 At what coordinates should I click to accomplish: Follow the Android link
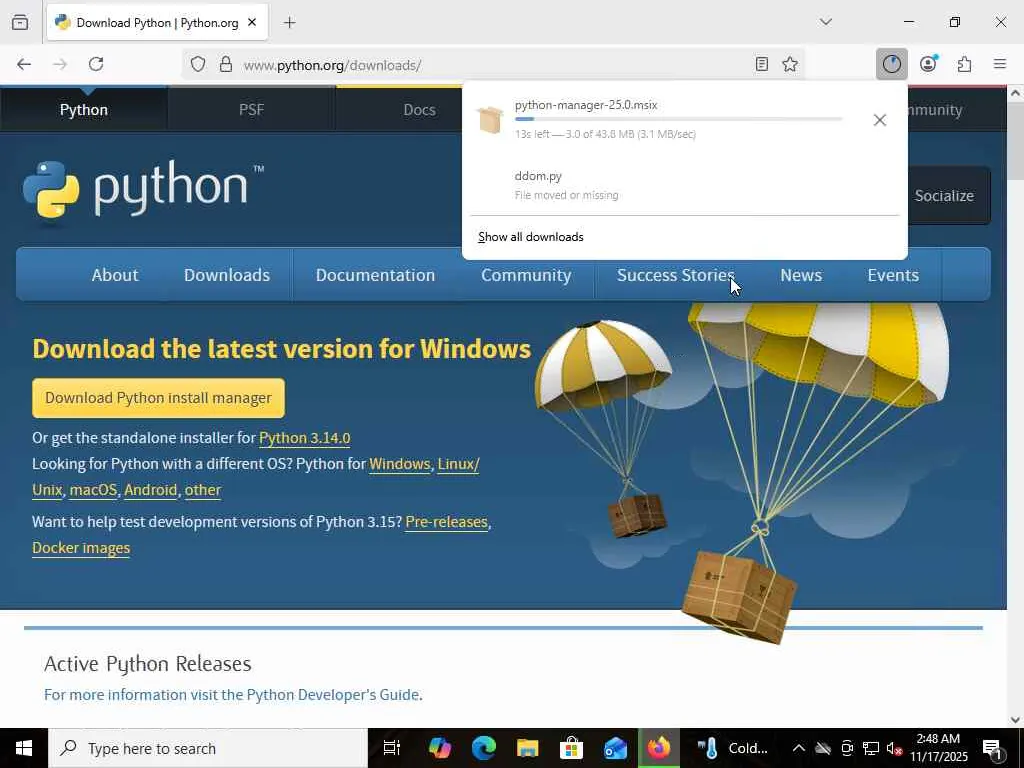(151, 490)
